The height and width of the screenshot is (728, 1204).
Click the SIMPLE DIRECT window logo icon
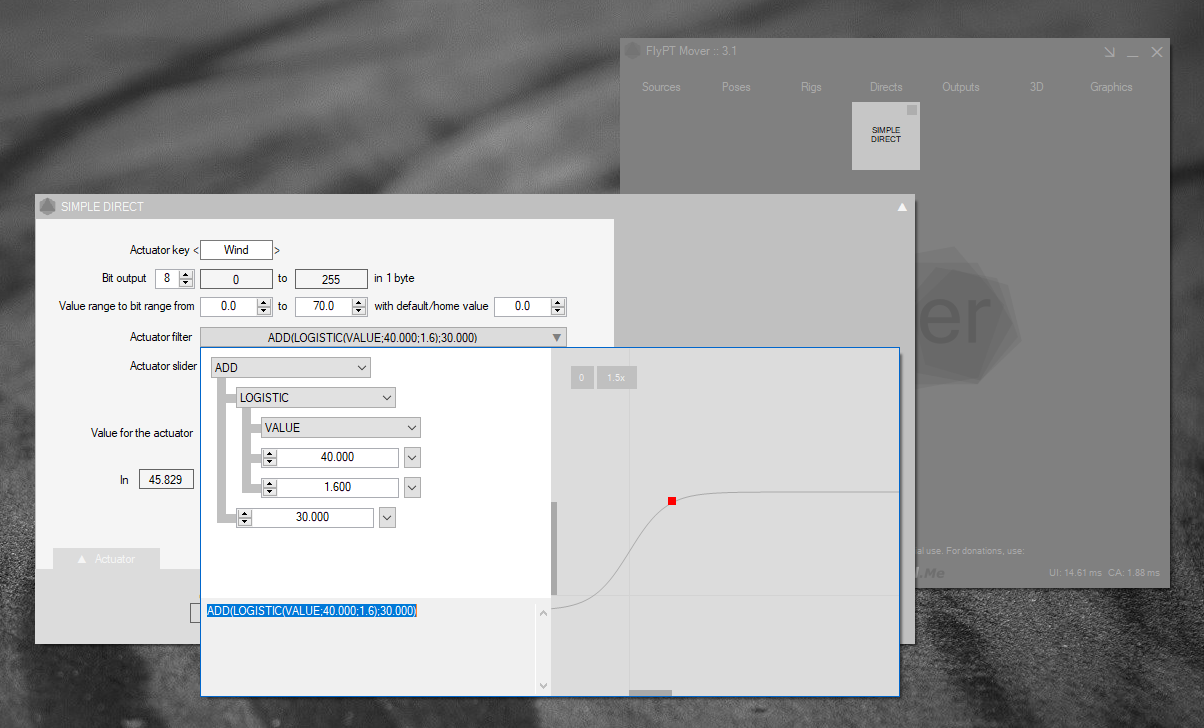[x=47, y=207]
